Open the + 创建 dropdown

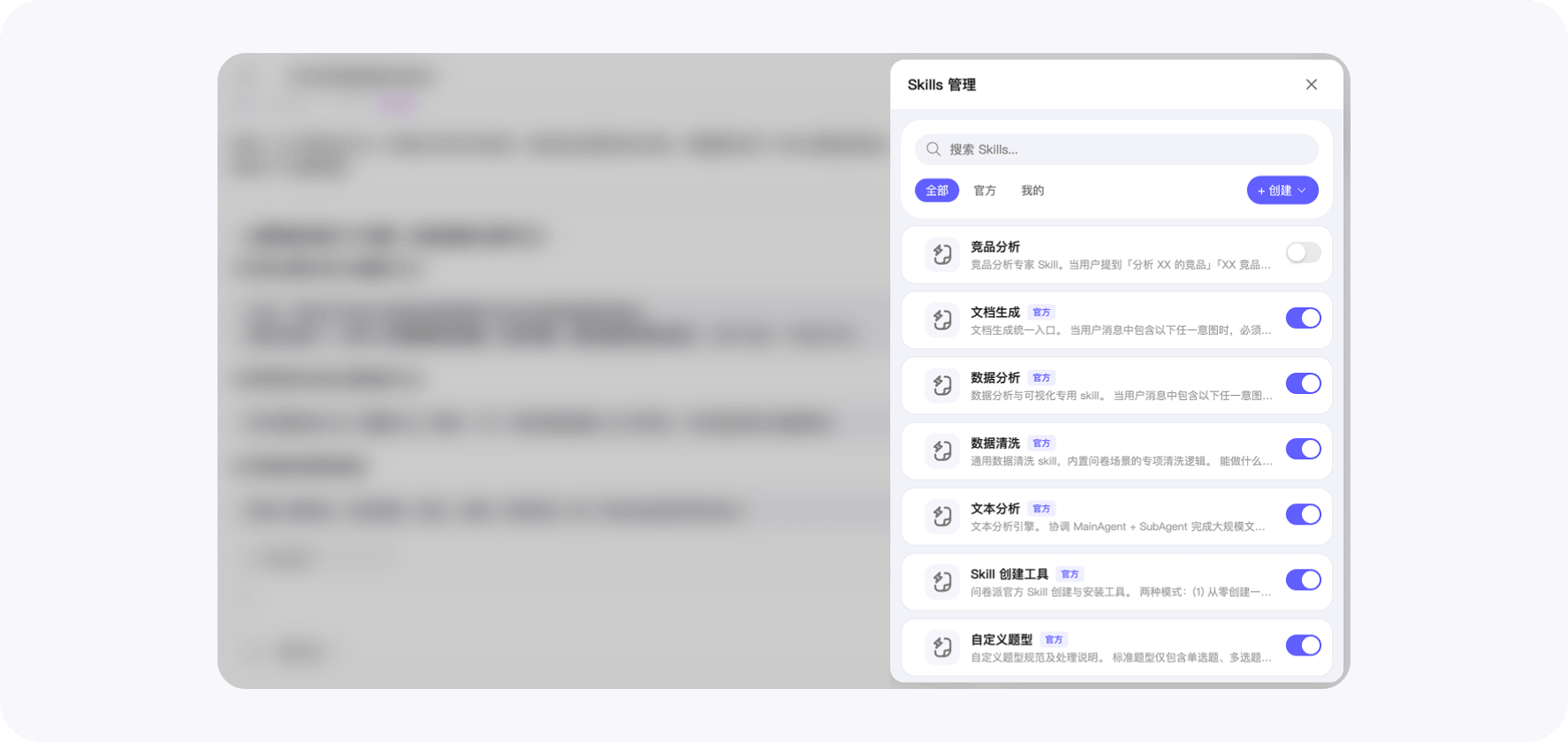(1283, 190)
